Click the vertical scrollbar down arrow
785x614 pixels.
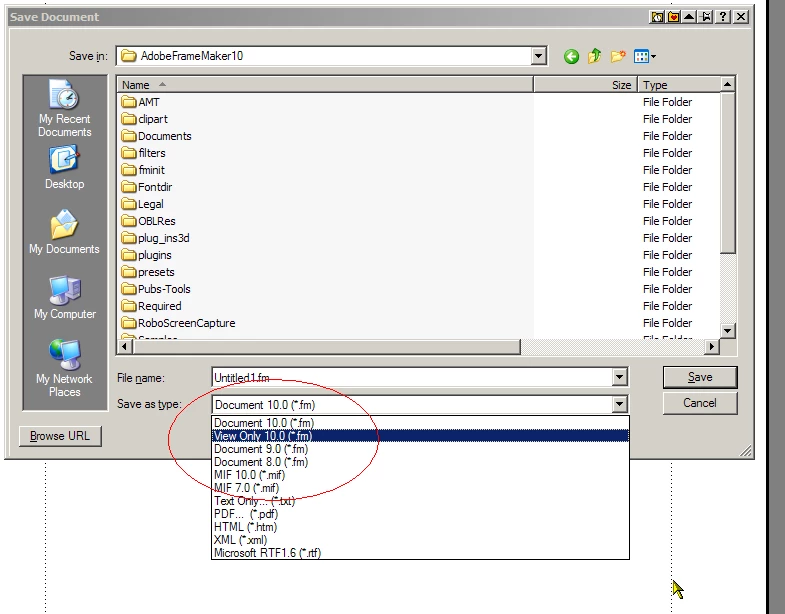(x=727, y=331)
